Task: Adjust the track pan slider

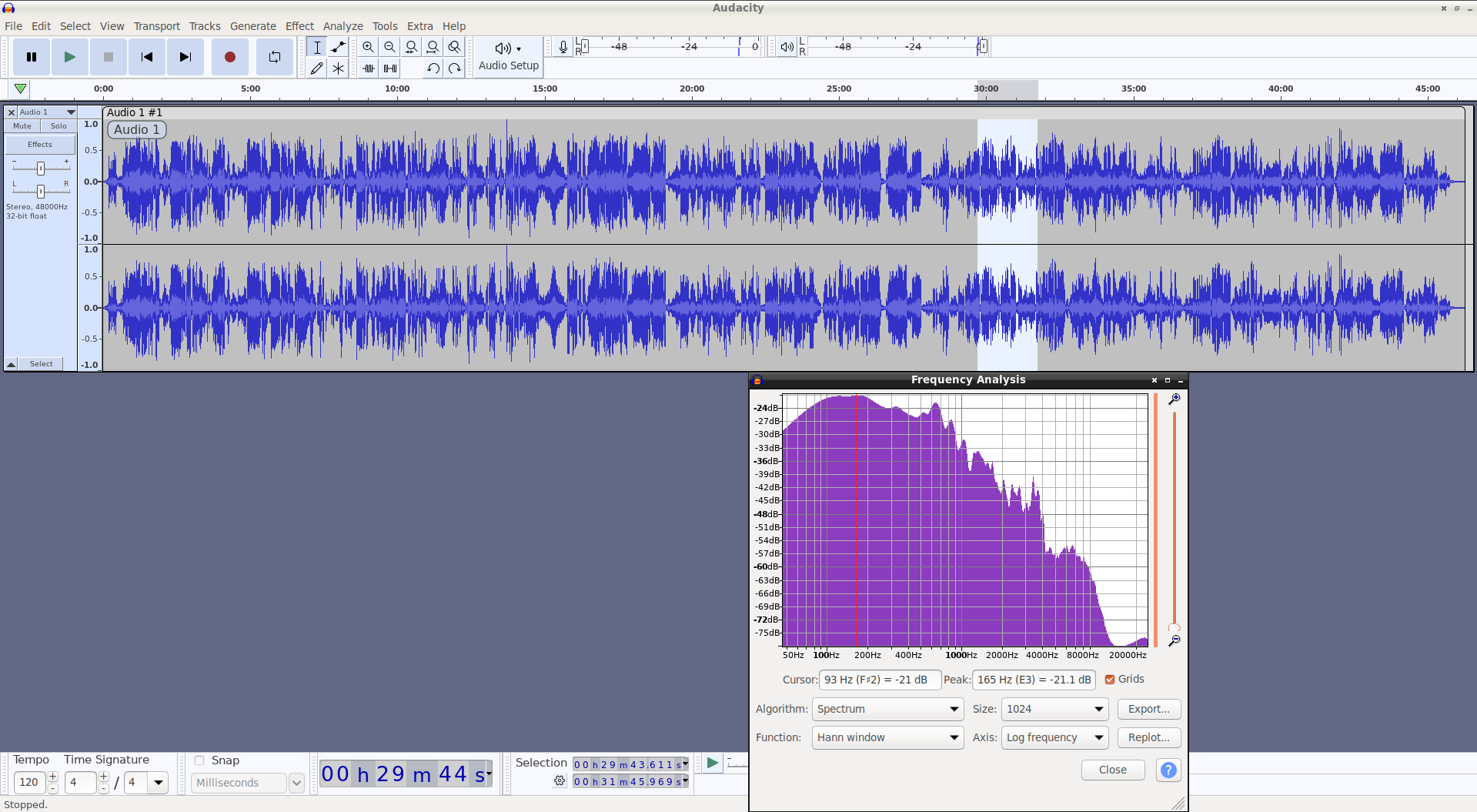Action: click(x=41, y=190)
